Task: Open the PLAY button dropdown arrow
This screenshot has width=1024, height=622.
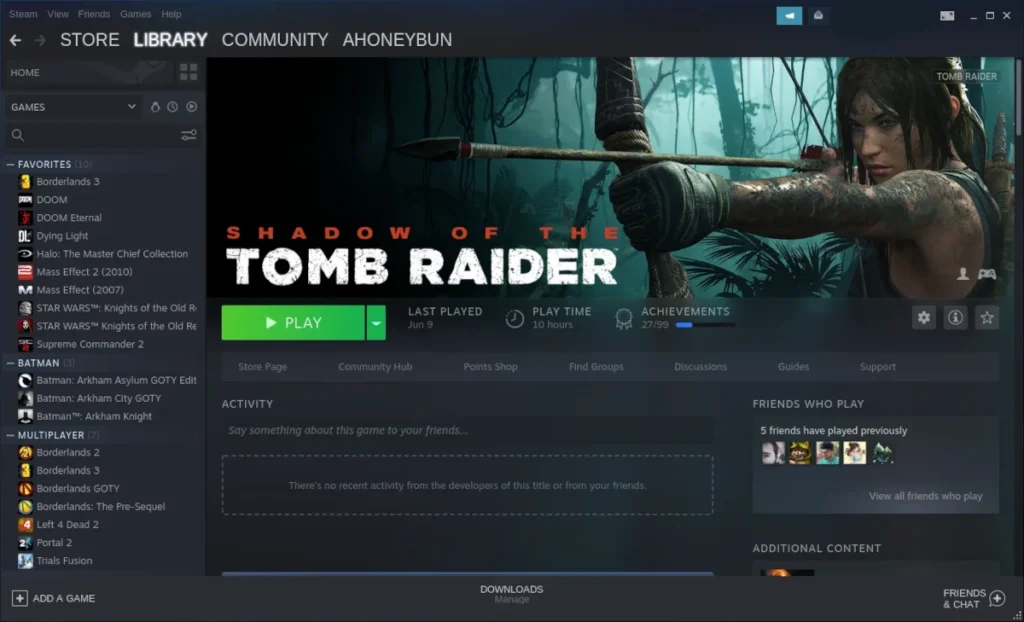Action: pos(376,323)
